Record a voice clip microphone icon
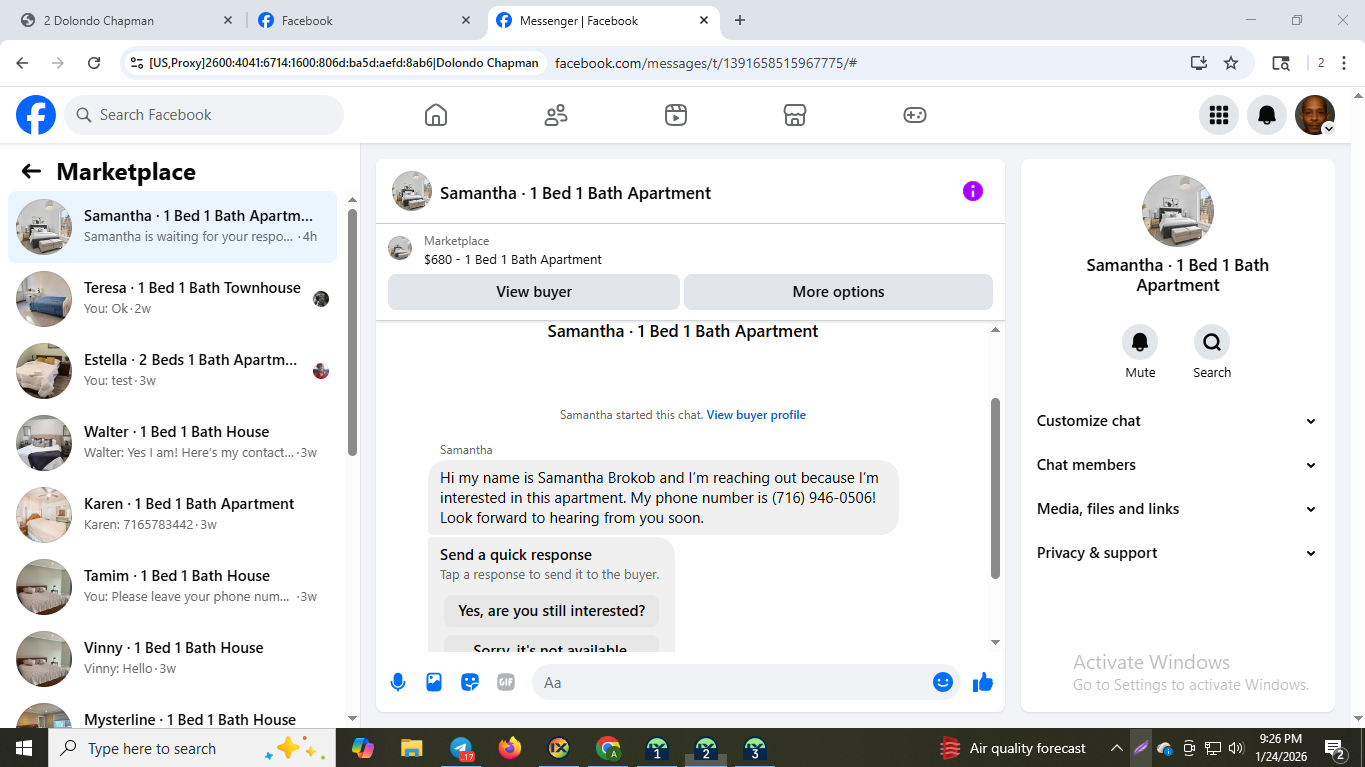 (x=398, y=682)
